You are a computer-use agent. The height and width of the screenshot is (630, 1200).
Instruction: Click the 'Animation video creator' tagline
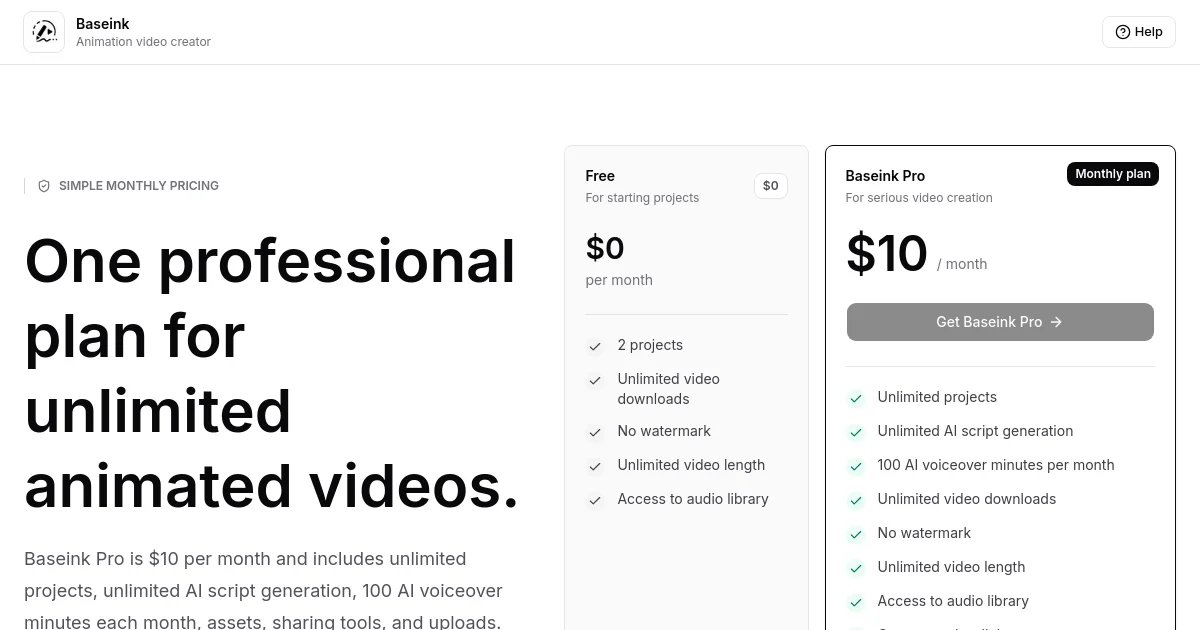pyautogui.click(x=143, y=42)
